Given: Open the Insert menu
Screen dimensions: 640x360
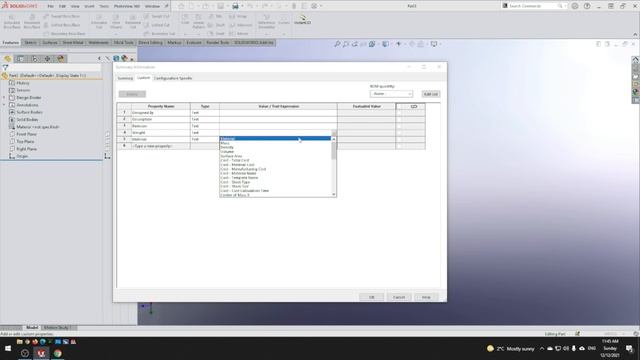Looking at the screenshot, I should 89,6.
